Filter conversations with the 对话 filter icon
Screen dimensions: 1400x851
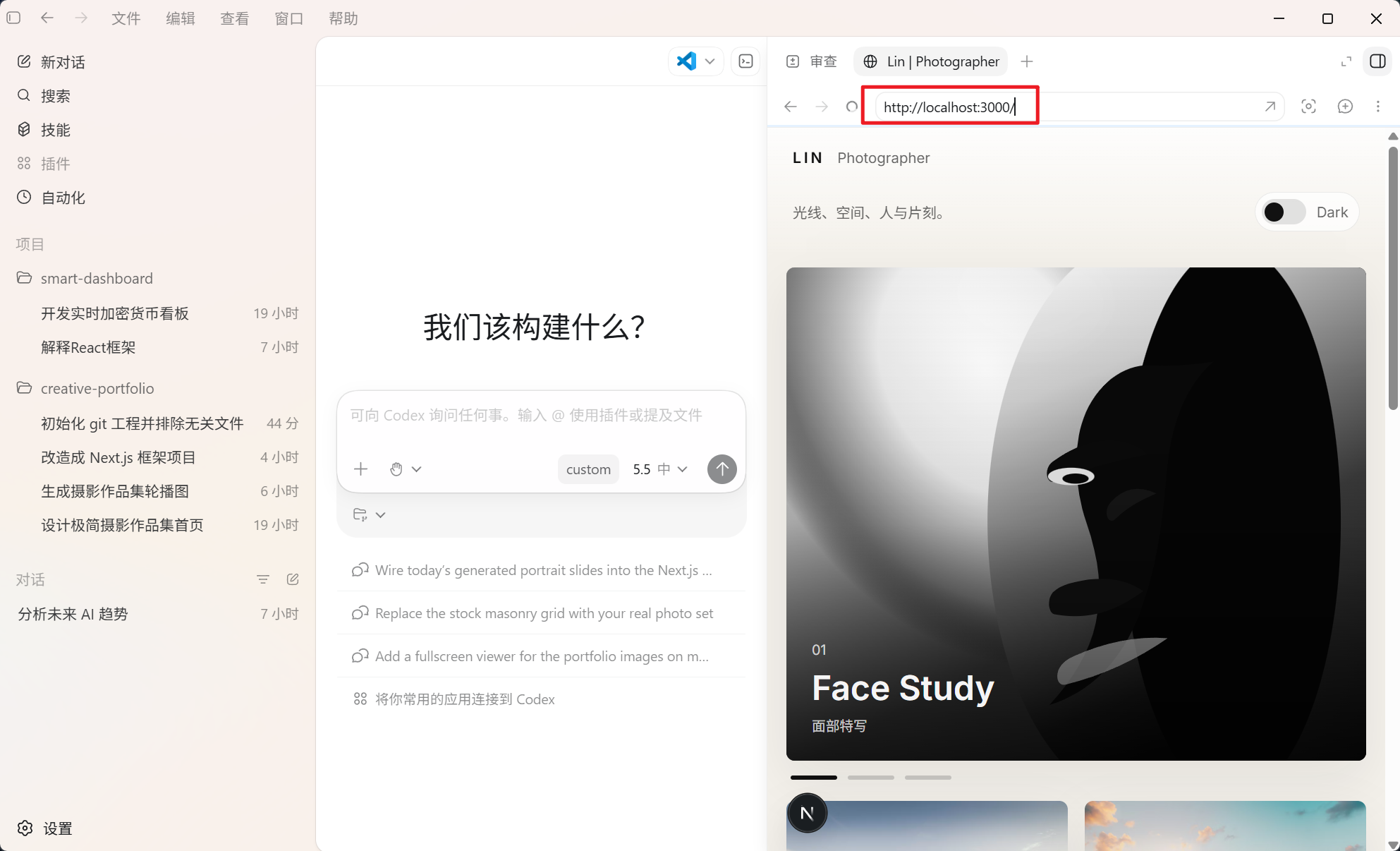click(x=263, y=579)
